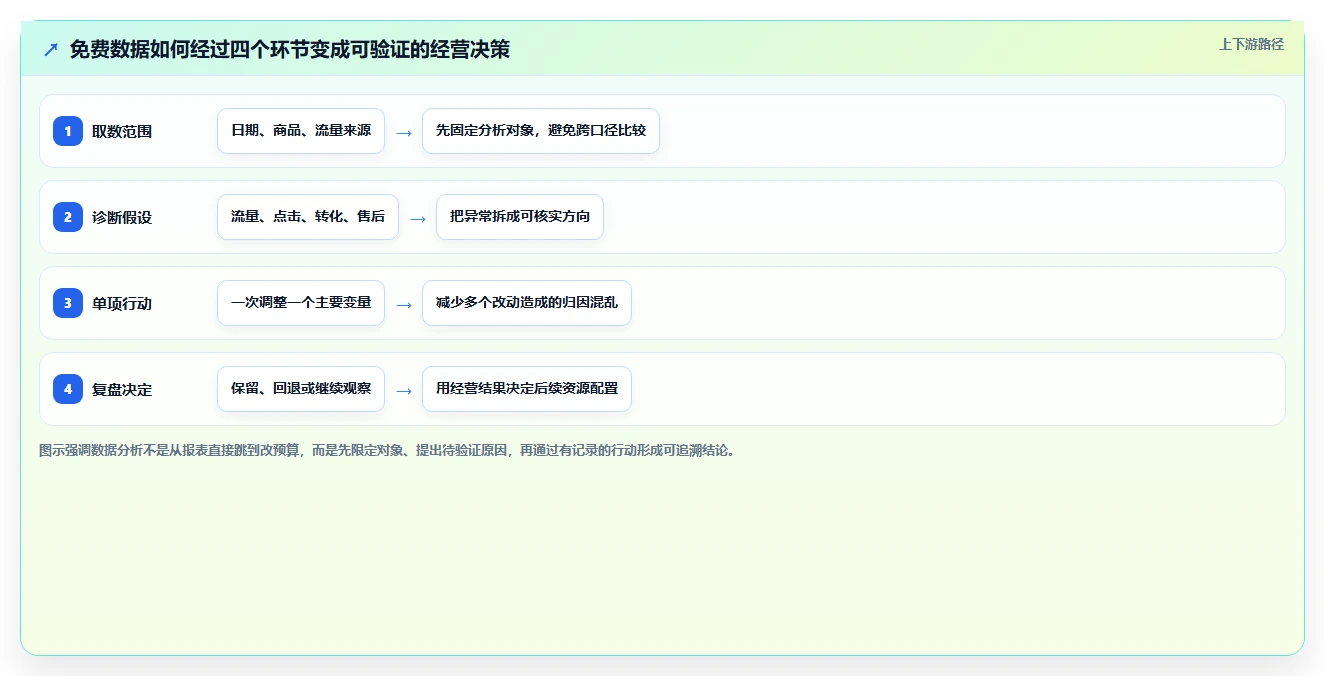
Task: Click the 用经营结果决定后续资源配置 box
Action: (x=527, y=389)
